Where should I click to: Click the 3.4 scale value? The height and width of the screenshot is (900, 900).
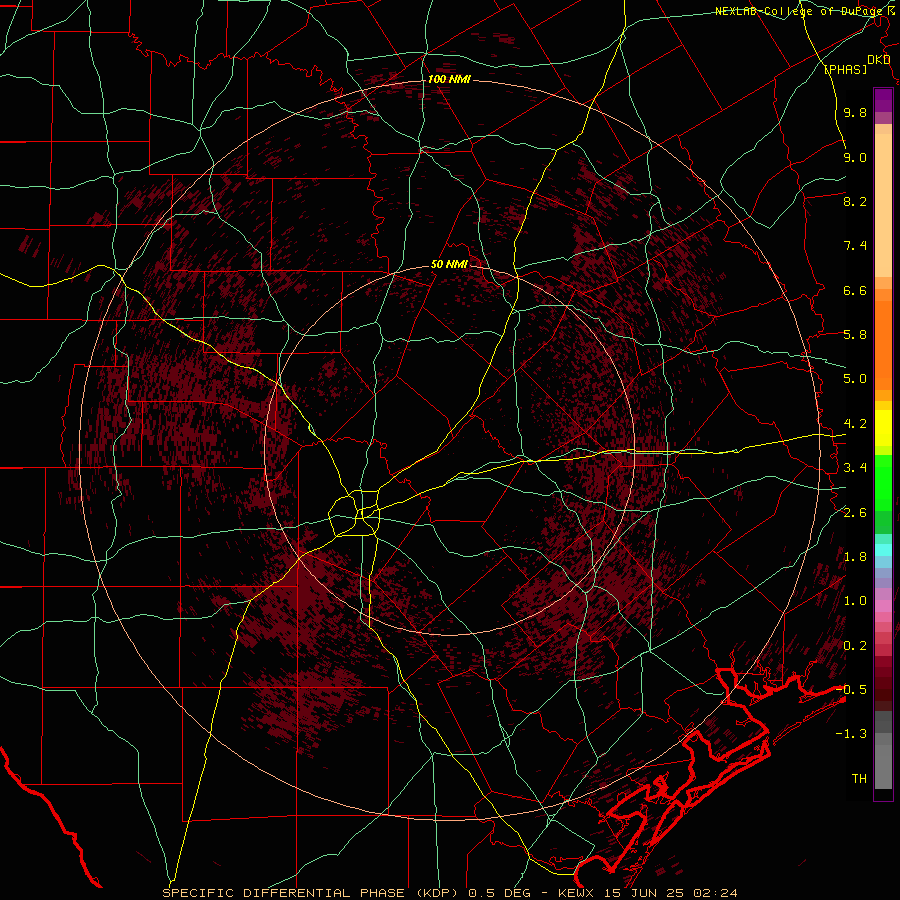coord(855,468)
